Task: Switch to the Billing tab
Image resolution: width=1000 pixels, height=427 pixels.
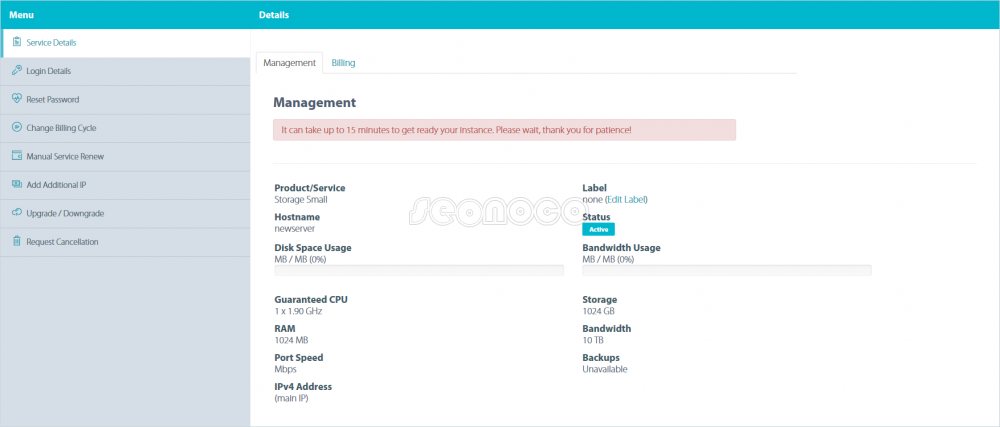Action: click(x=343, y=63)
